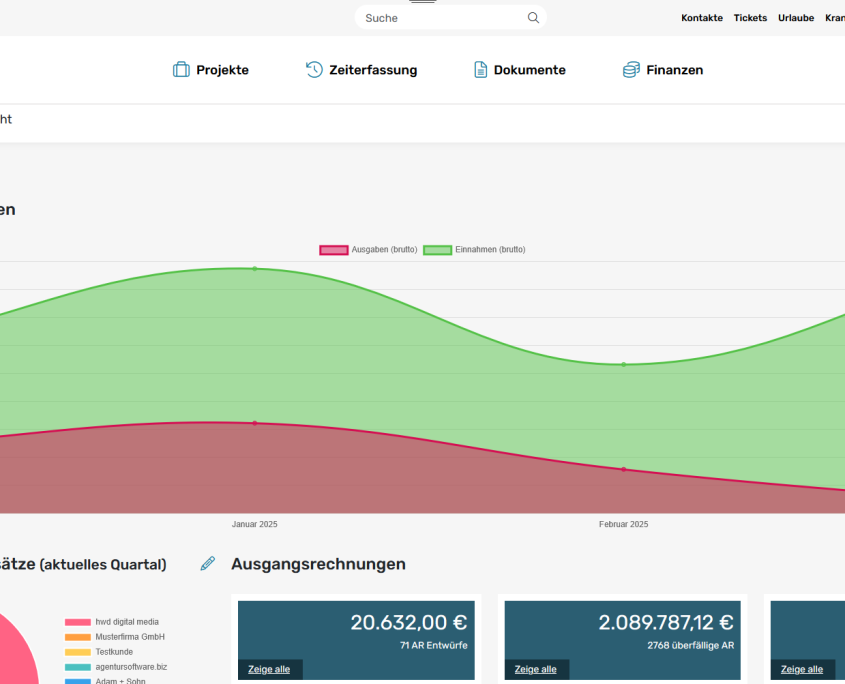Image resolution: width=845 pixels, height=684 pixels.
Task: Click the Januar 2025 axis label
Action: (x=254, y=524)
